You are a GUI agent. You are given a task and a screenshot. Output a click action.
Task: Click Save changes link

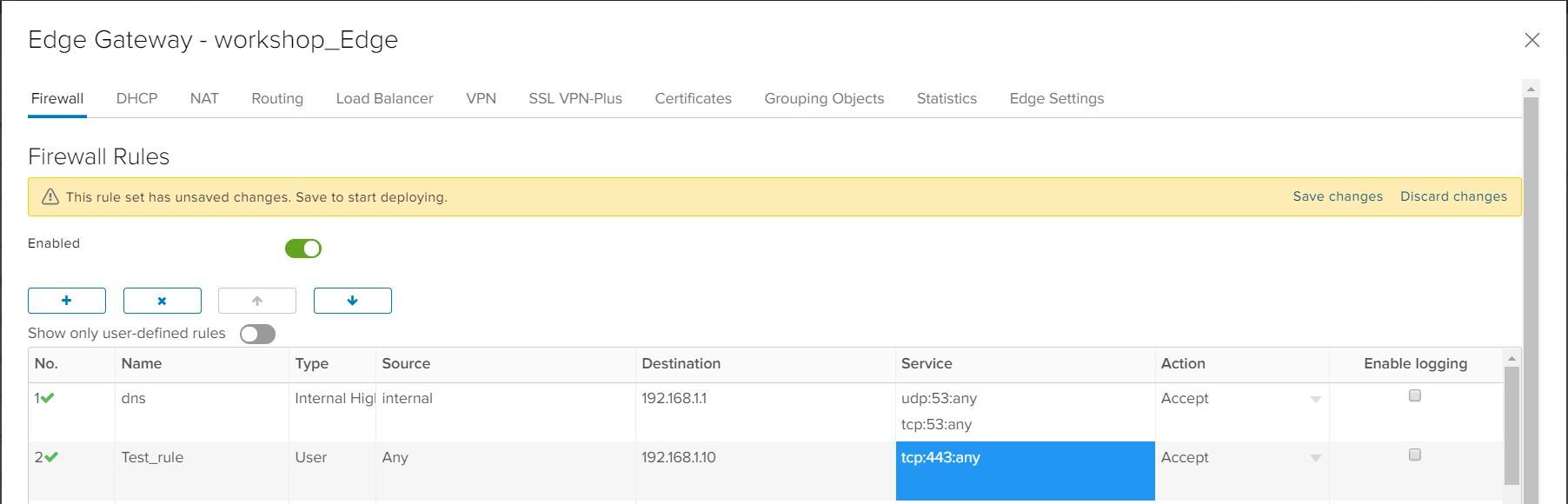point(1338,196)
